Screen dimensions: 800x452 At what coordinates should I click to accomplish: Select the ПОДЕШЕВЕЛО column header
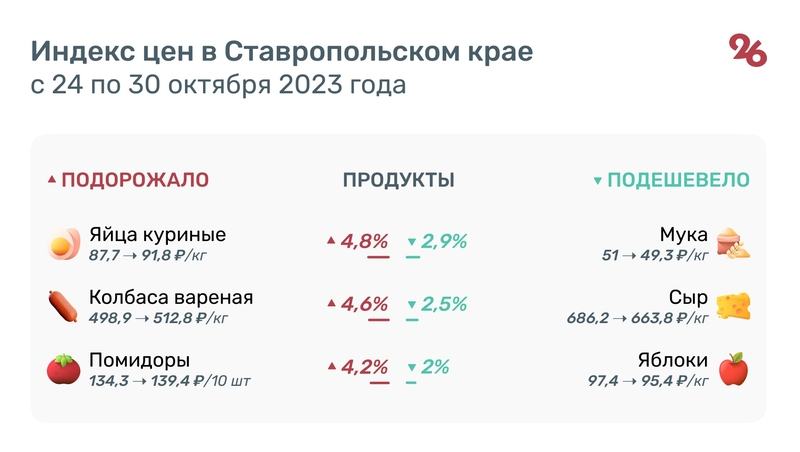679,180
